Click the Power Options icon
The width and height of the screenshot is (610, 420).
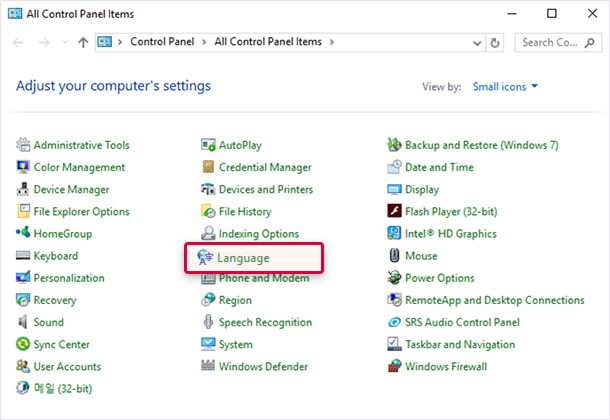tap(394, 278)
